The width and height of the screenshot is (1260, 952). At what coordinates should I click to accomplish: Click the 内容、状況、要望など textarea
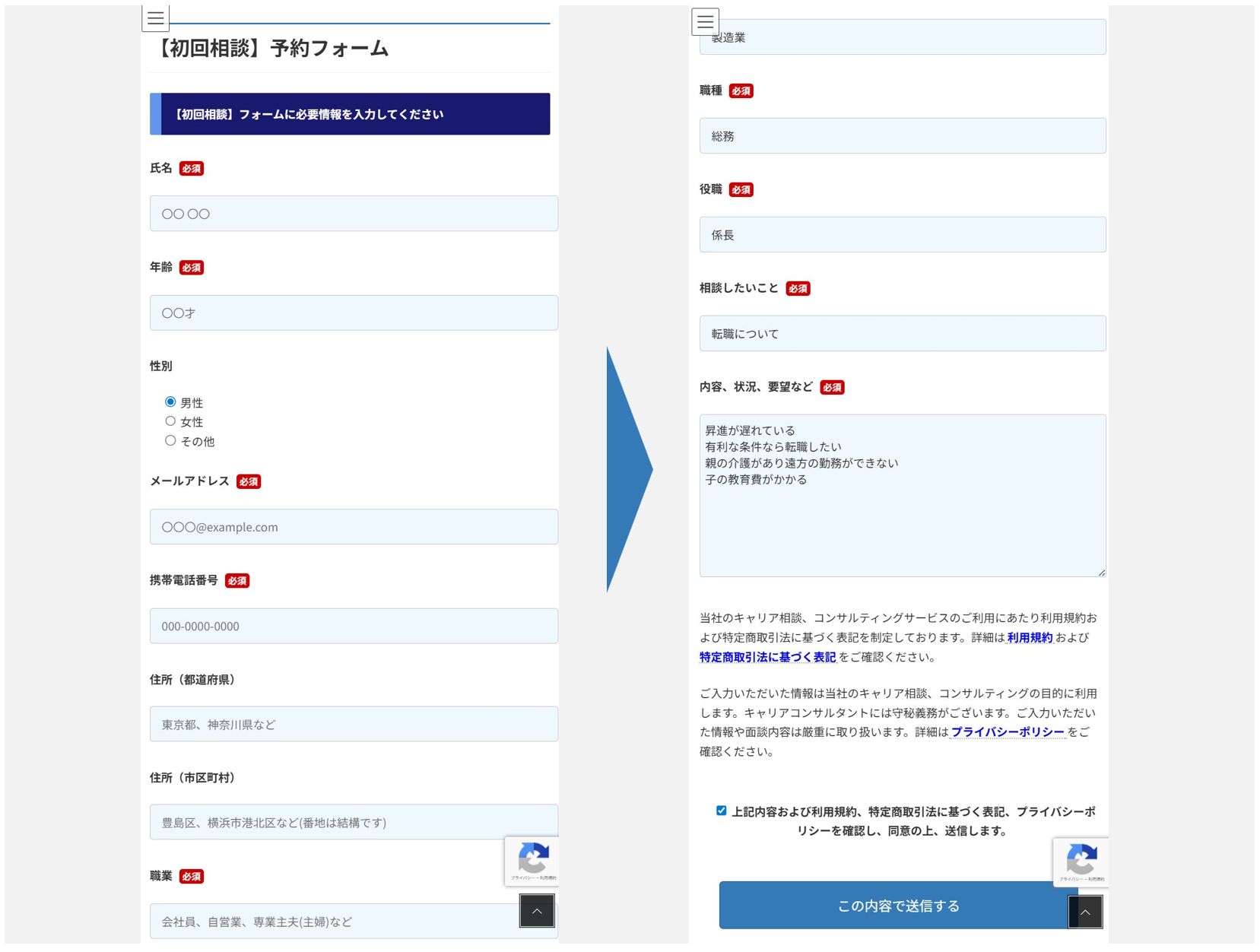(902, 496)
